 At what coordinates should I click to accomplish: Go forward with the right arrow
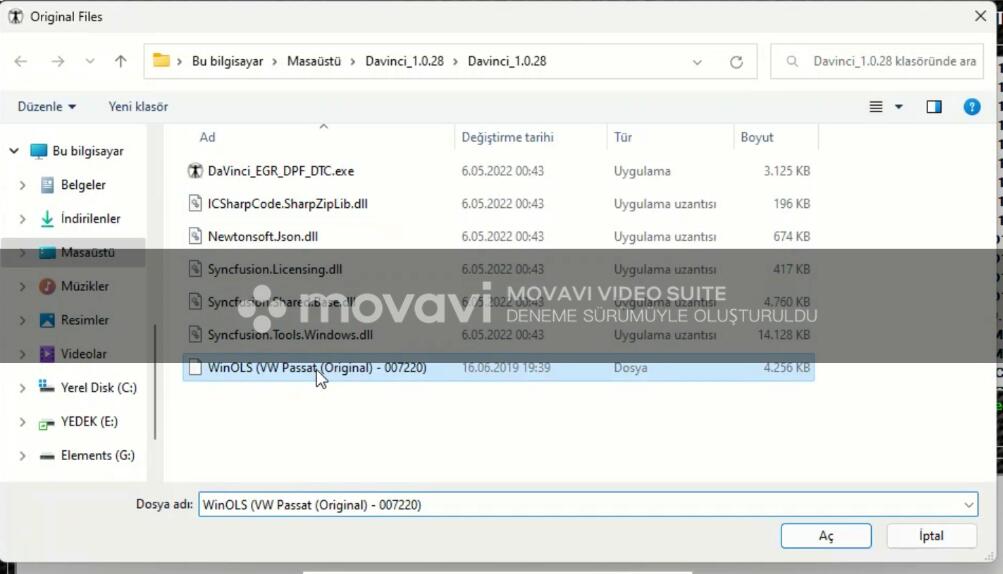tap(58, 61)
